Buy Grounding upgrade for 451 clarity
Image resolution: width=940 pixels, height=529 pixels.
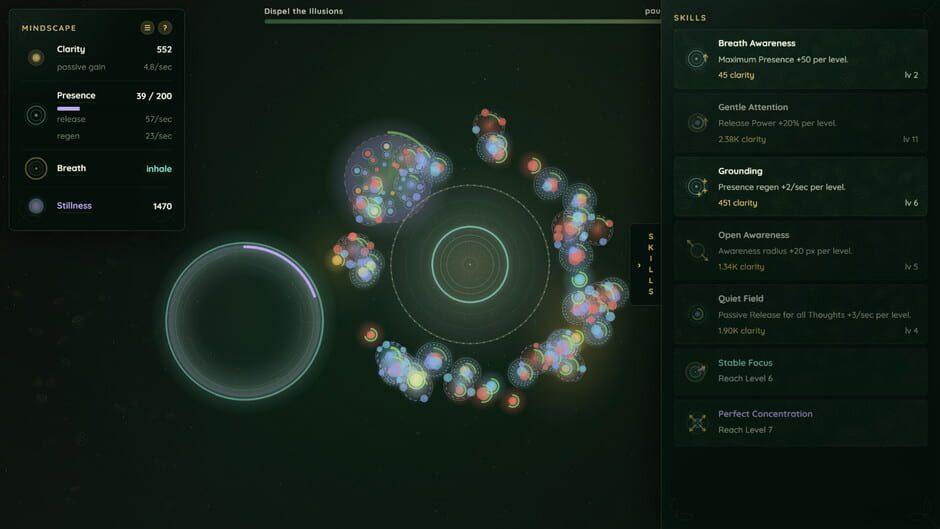coord(800,187)
